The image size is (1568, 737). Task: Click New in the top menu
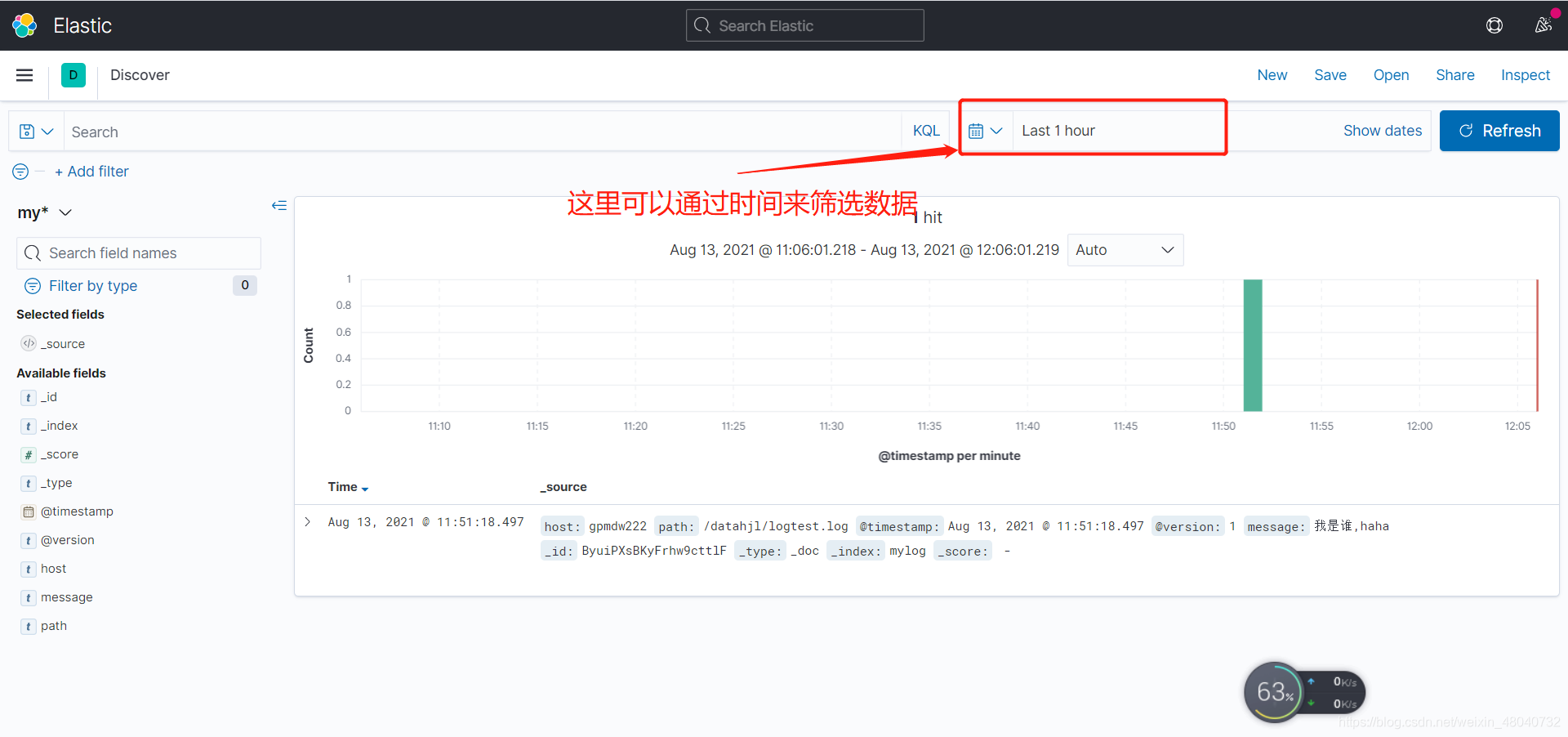click(x=1272, y=75)
